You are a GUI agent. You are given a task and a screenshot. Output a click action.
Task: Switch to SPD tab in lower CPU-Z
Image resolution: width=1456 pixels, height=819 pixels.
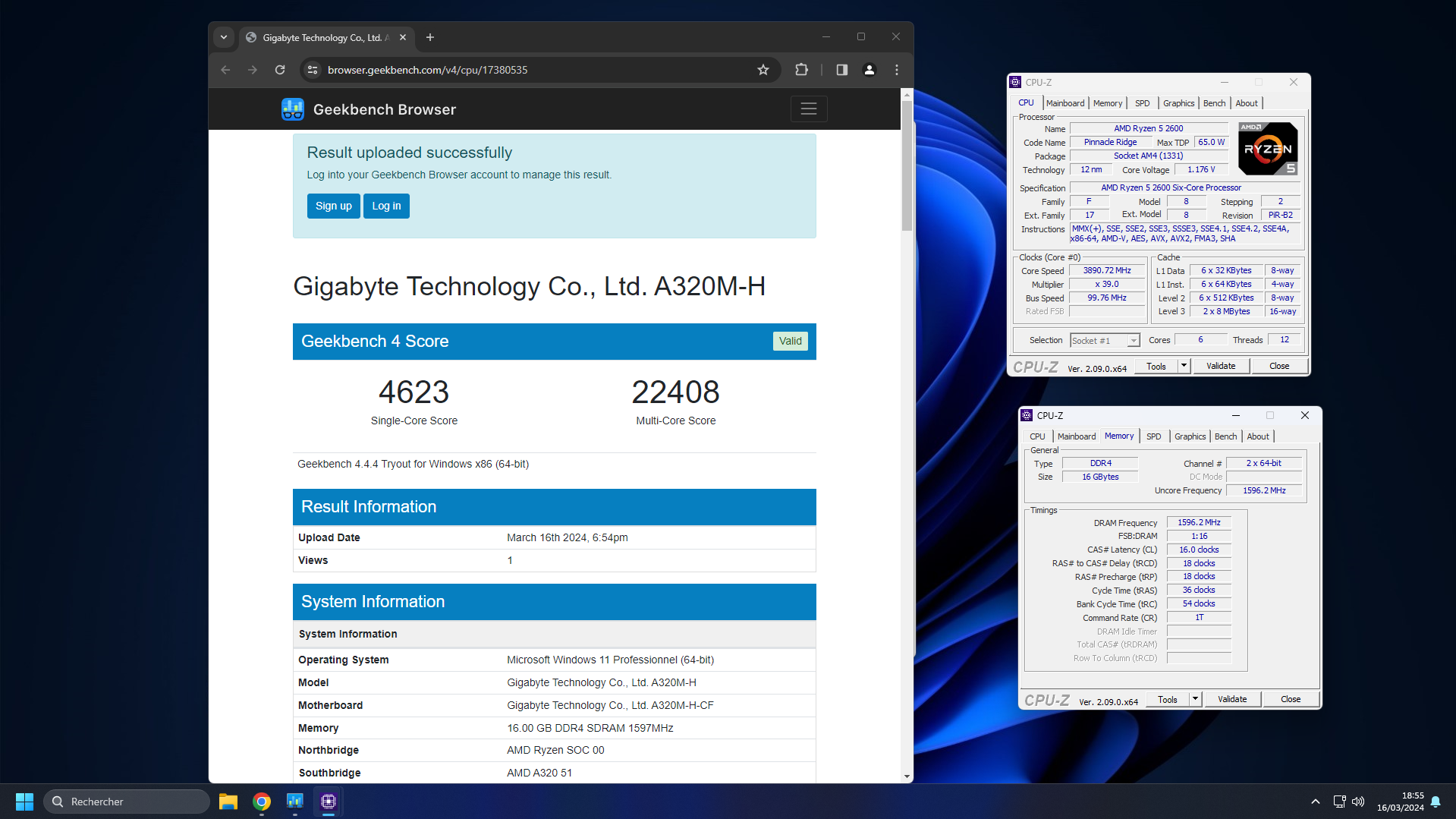coord(1153,436)
